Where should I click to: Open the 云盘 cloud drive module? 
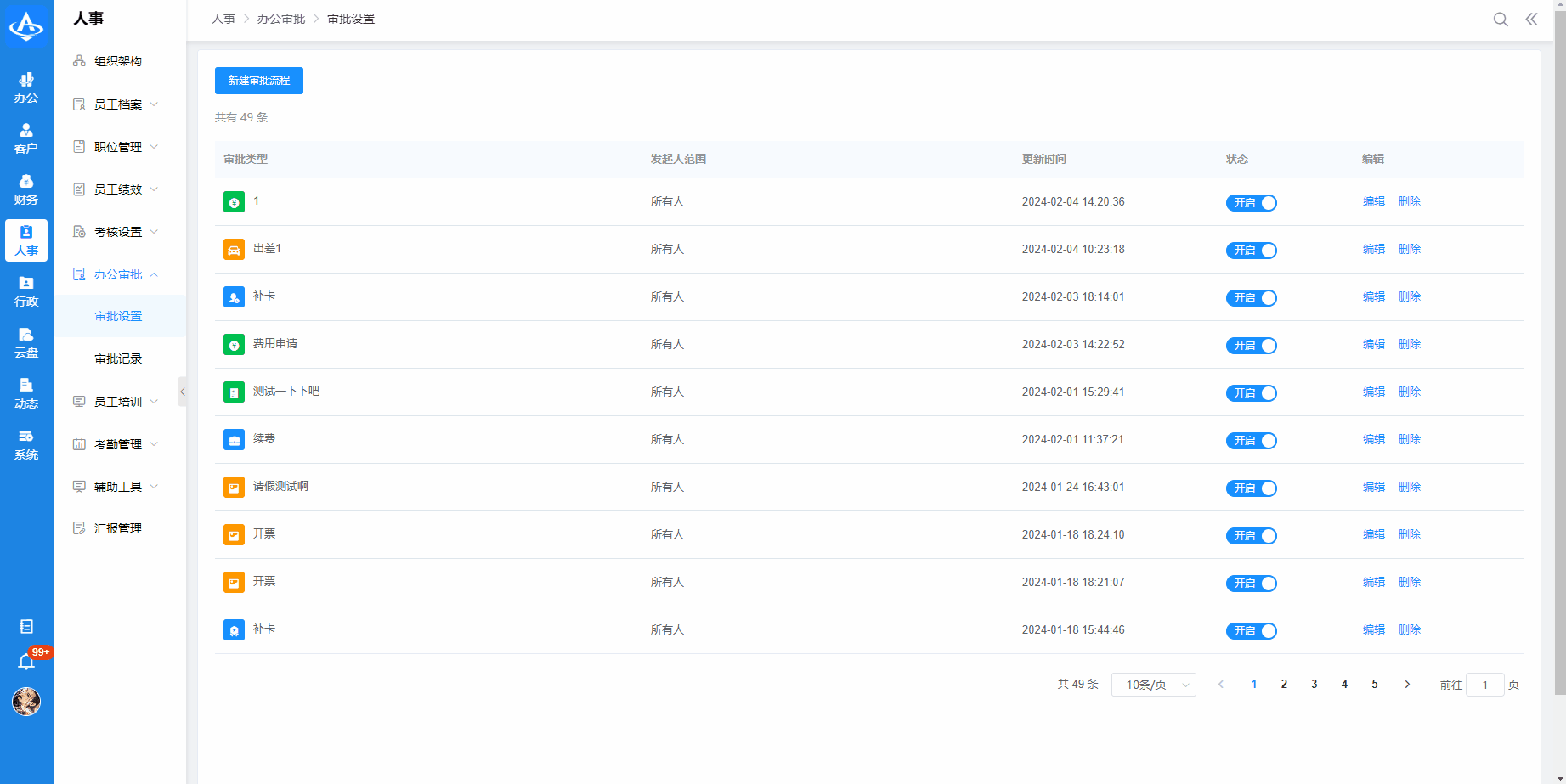(26, 342)
